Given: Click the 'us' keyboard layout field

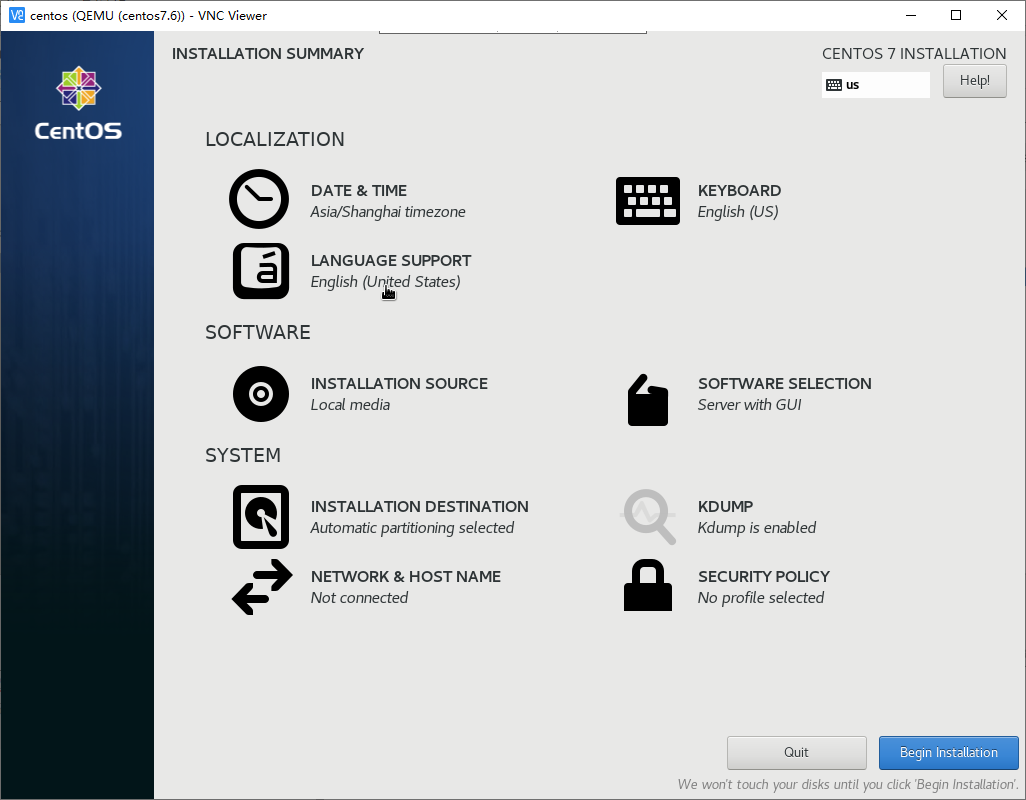Looking at the screenshot, I should click(x=876, y=85).
